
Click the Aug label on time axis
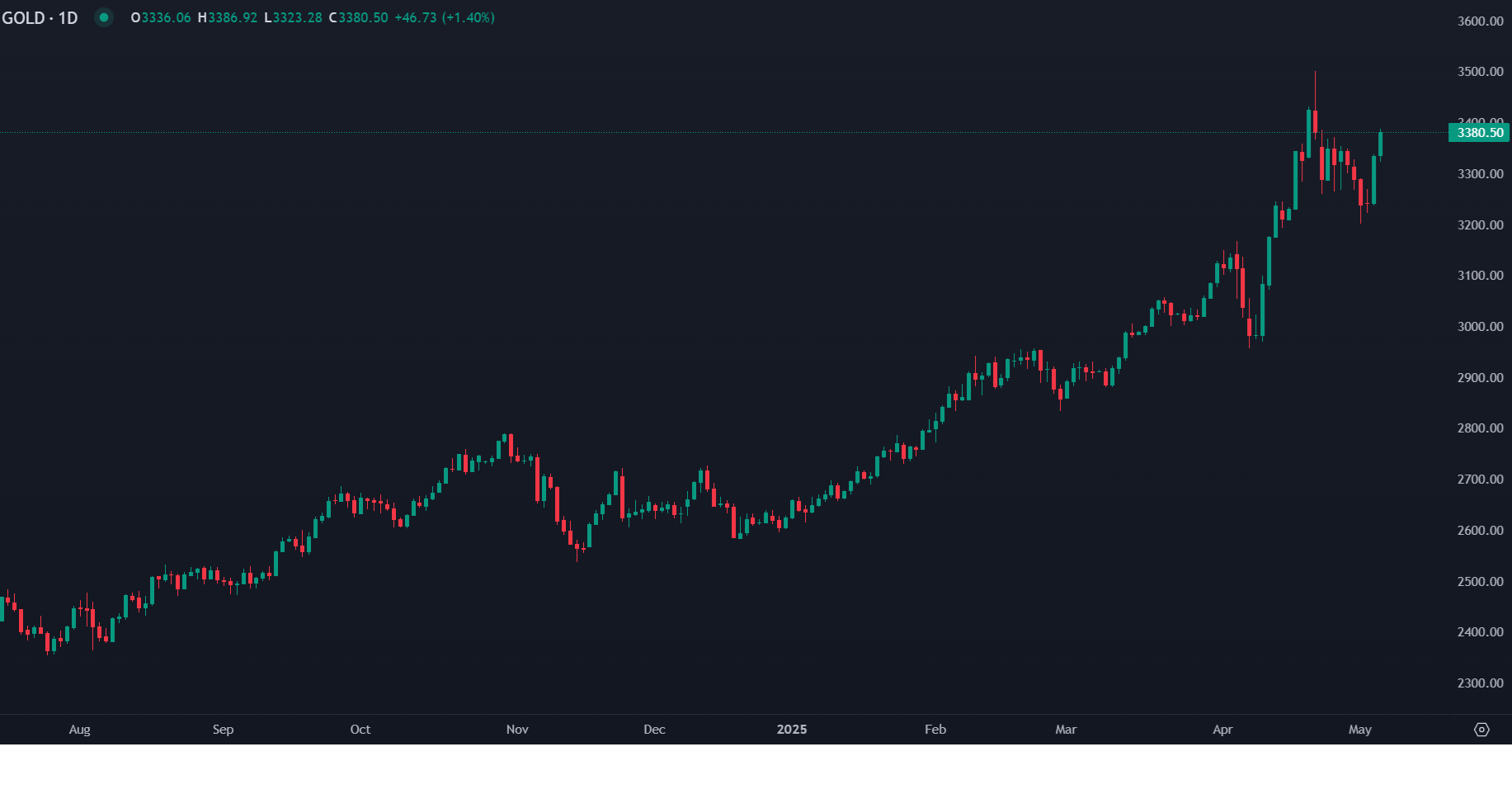pyautogui.click(x=80, y=730)
